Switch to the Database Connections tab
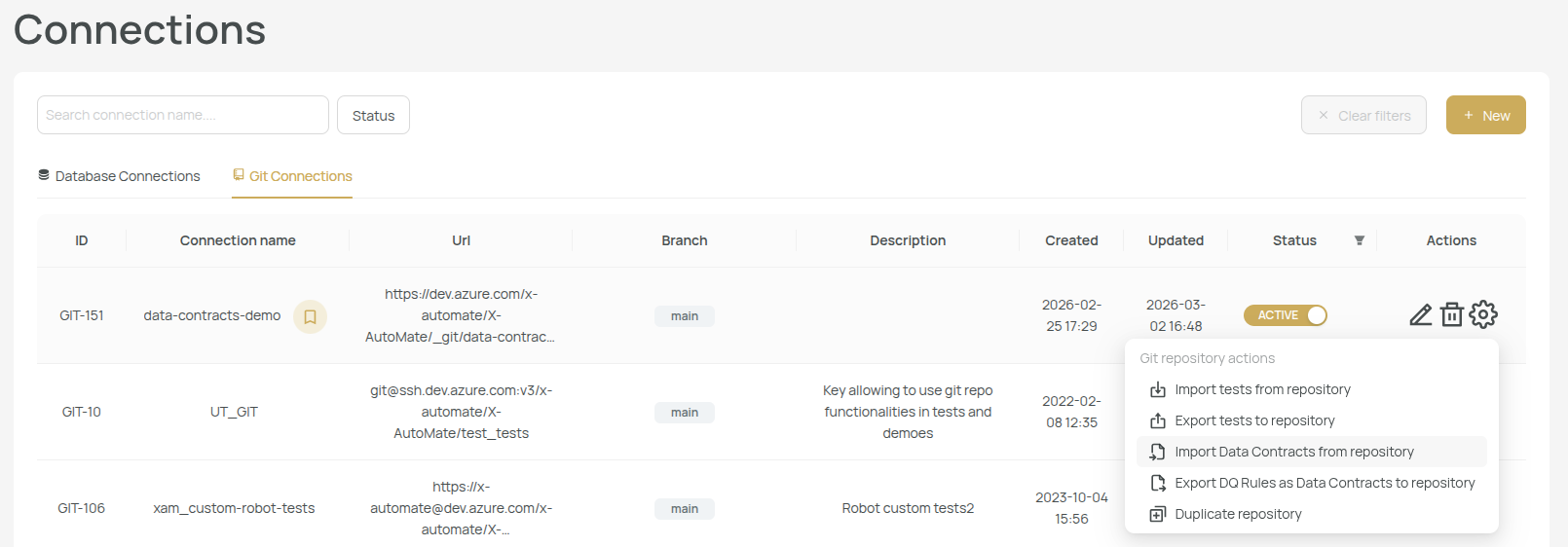1568x547 pixels. (119, 176)
